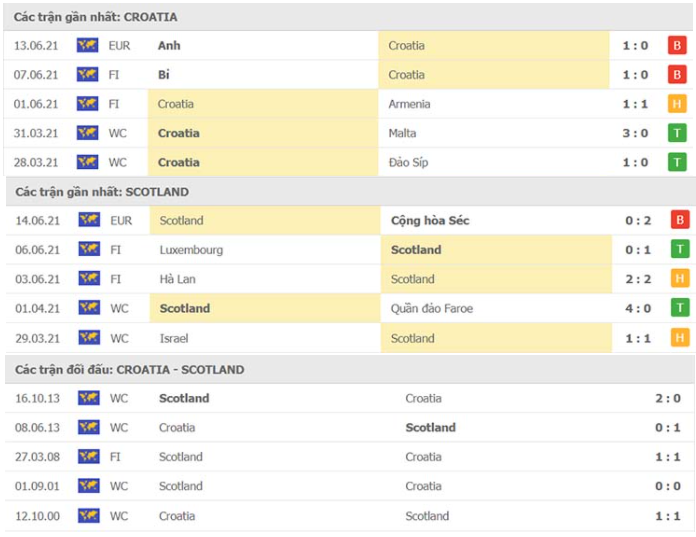This screenshot has height=537, width=696.
Task: Click the 'Các trận gần nhất: SCOTLAND' header
Action: 102,192
